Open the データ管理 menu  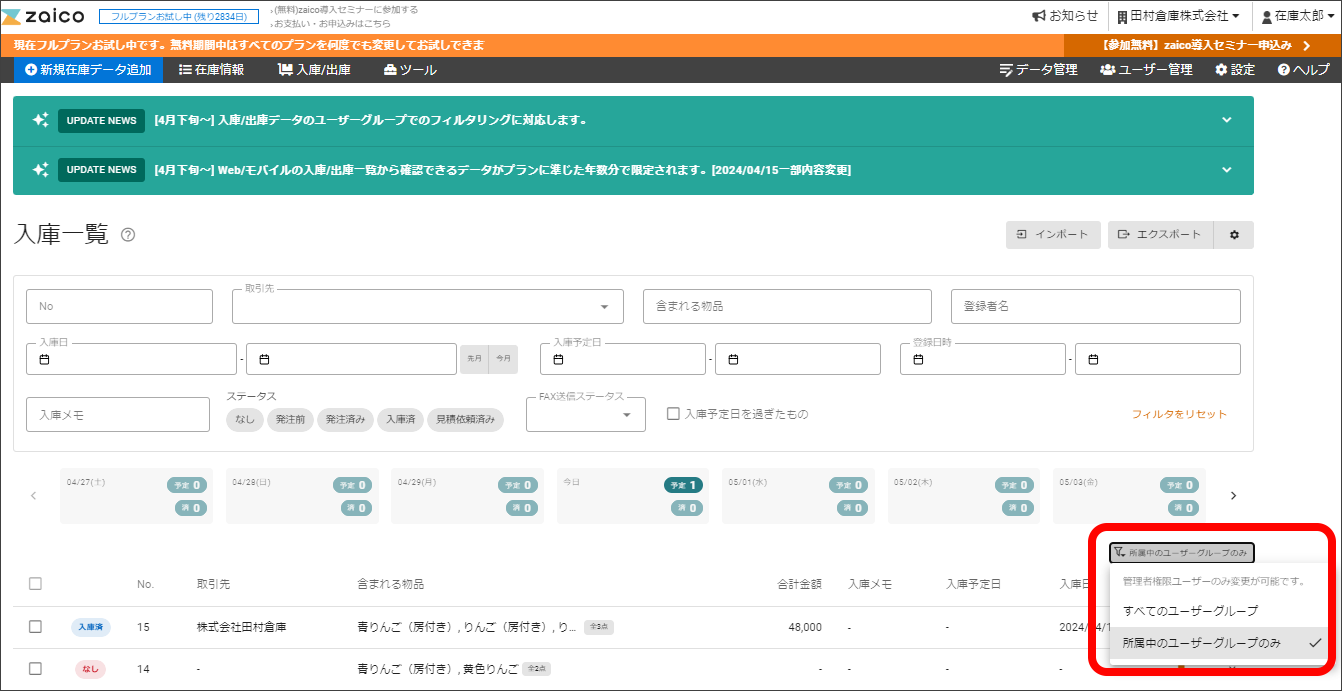coord(1038,70)
